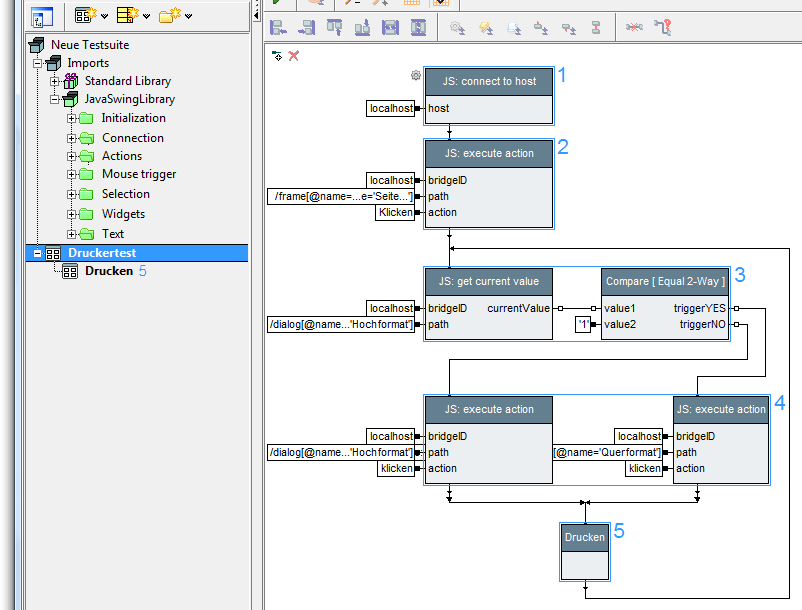The height and width of the screenshot is (610, 802).
Task: Open the yellow new-folder dropdown arrow
Action: click(188, 16)
